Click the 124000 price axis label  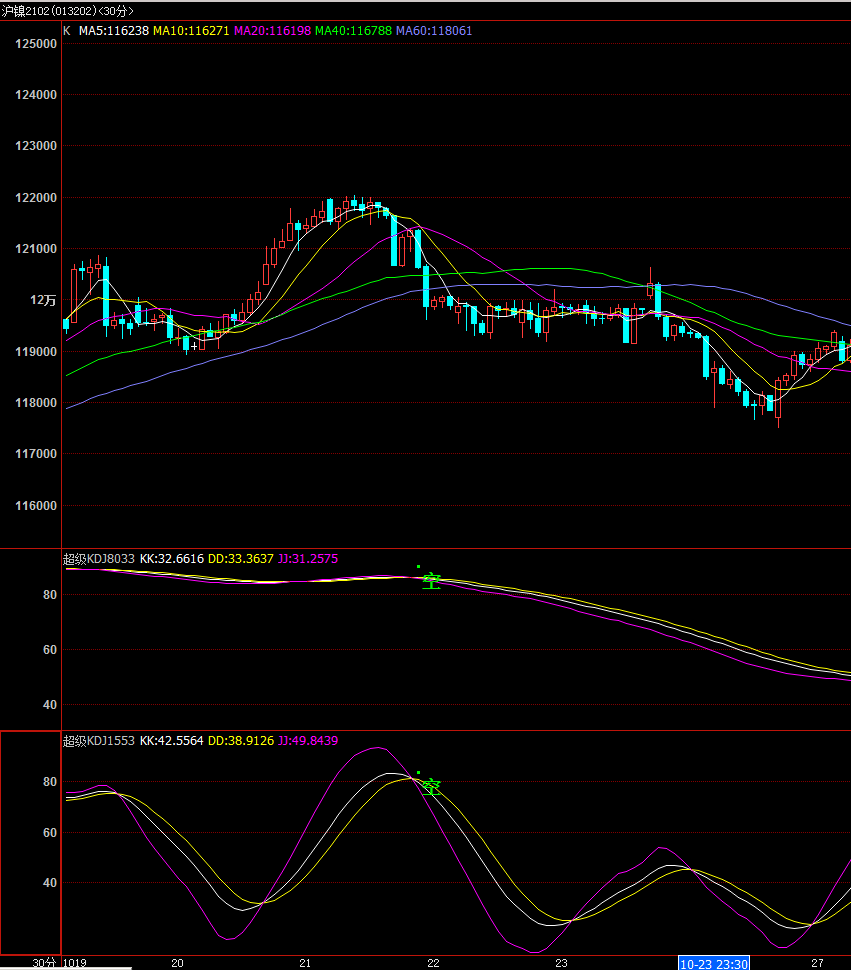pos(36,95)
